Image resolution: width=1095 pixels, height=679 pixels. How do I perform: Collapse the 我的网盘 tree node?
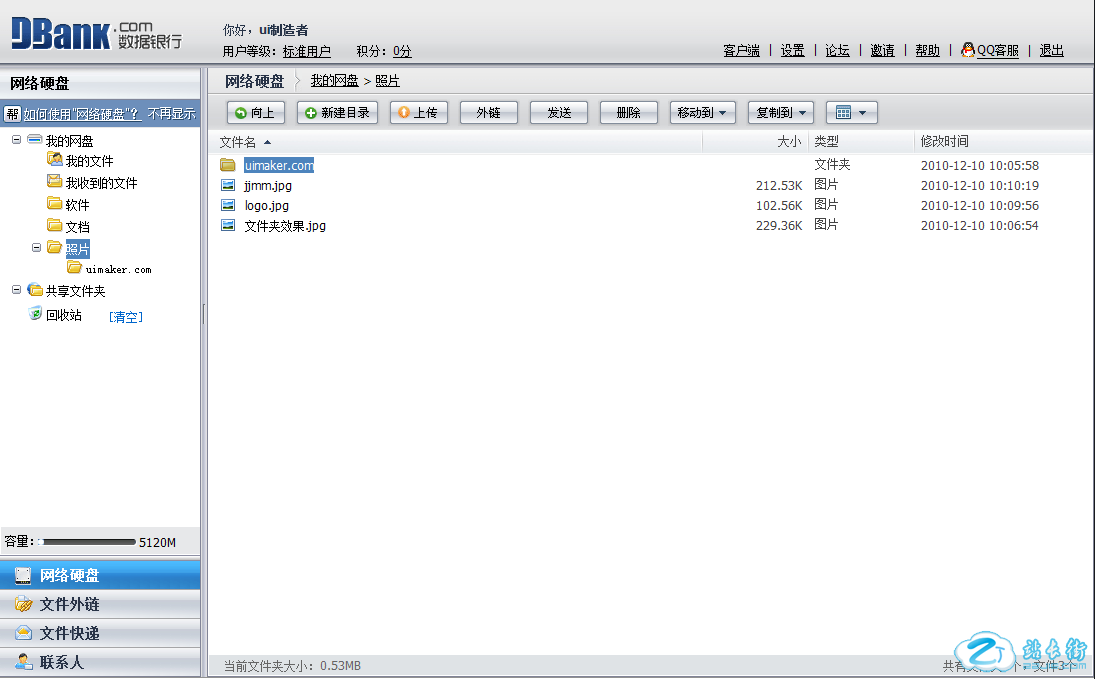(x=17, y=140)
